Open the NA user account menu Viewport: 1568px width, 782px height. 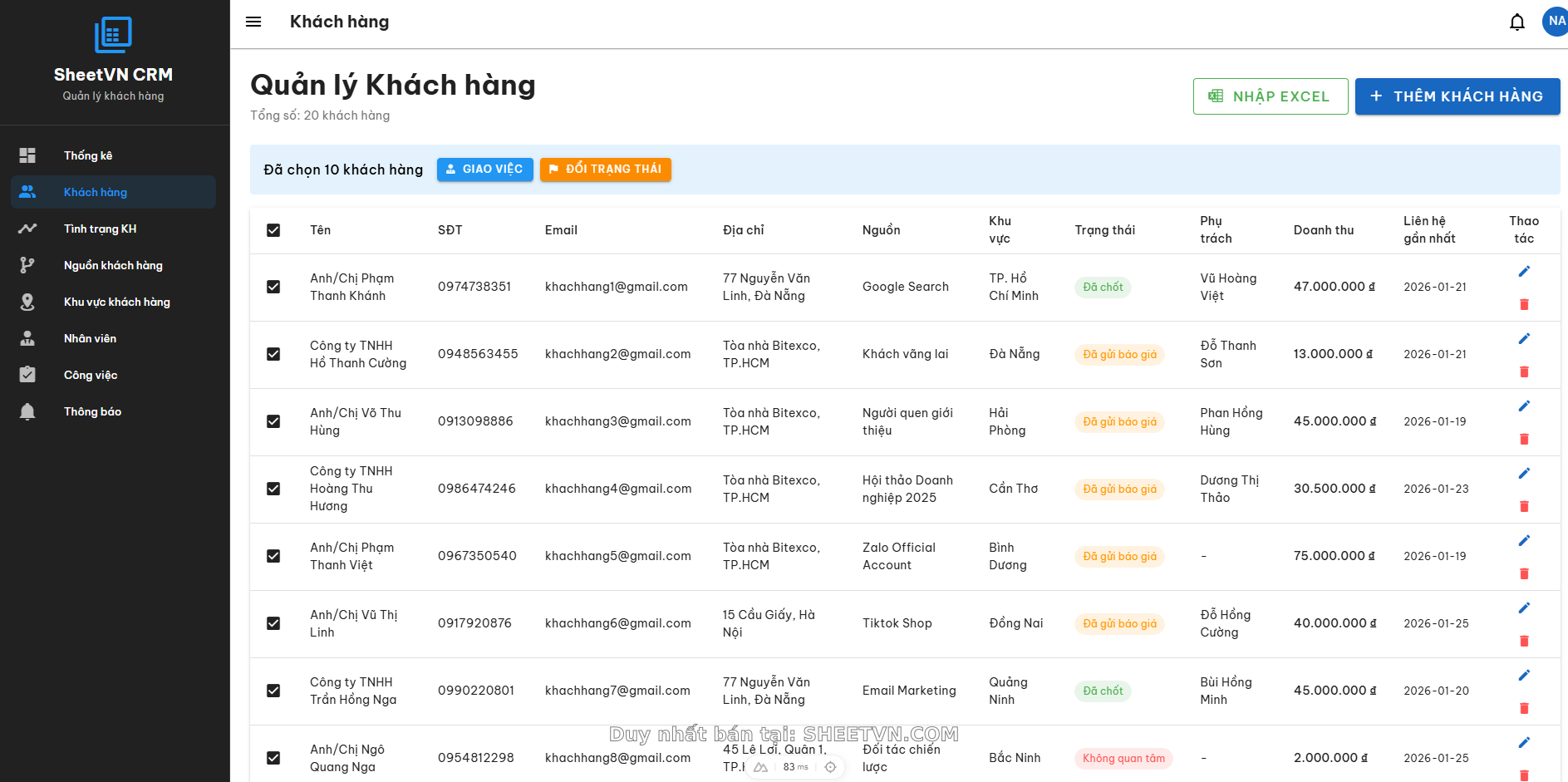1556,22
